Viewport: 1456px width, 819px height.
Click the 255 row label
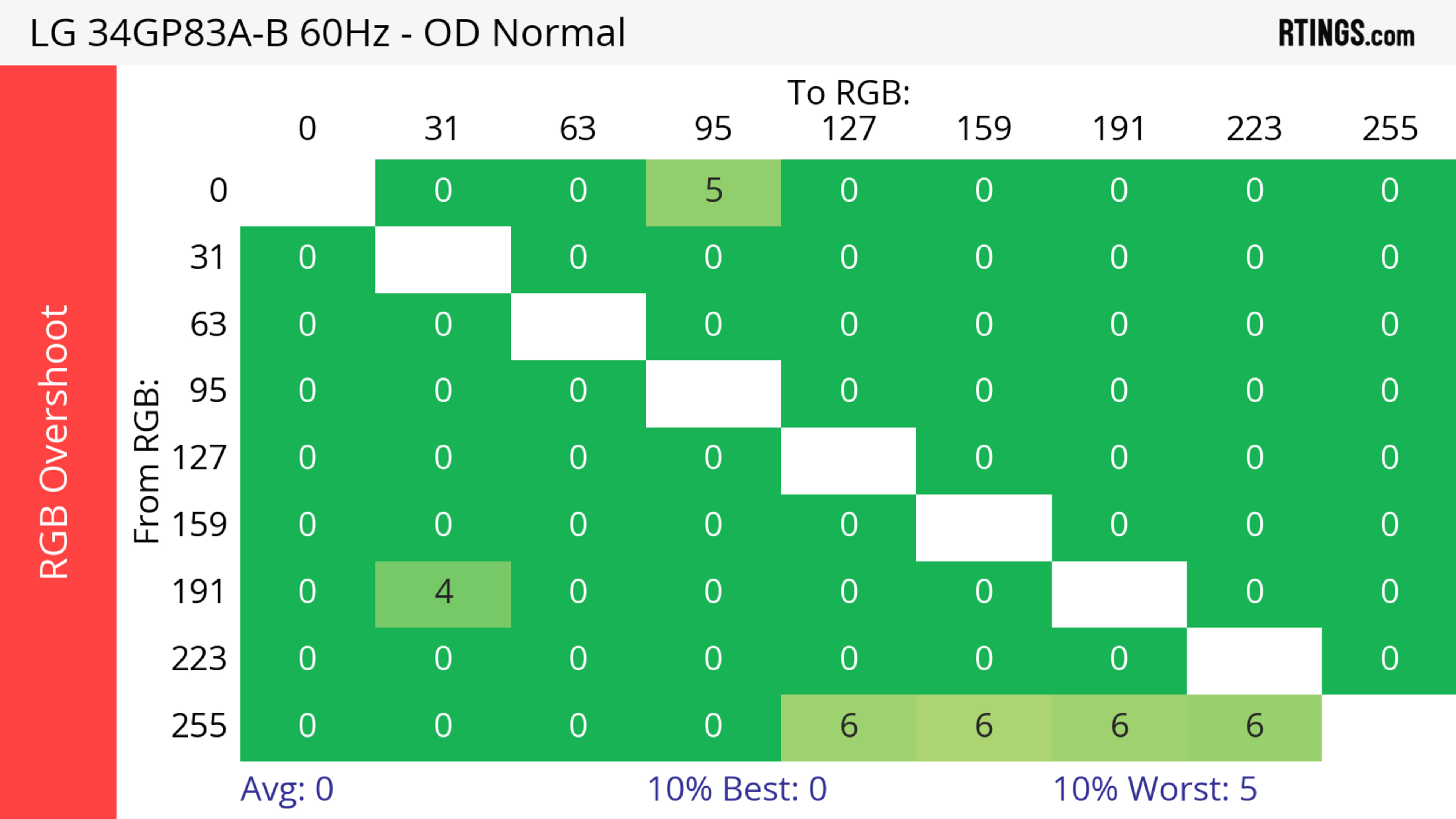[x=199, y=726]
